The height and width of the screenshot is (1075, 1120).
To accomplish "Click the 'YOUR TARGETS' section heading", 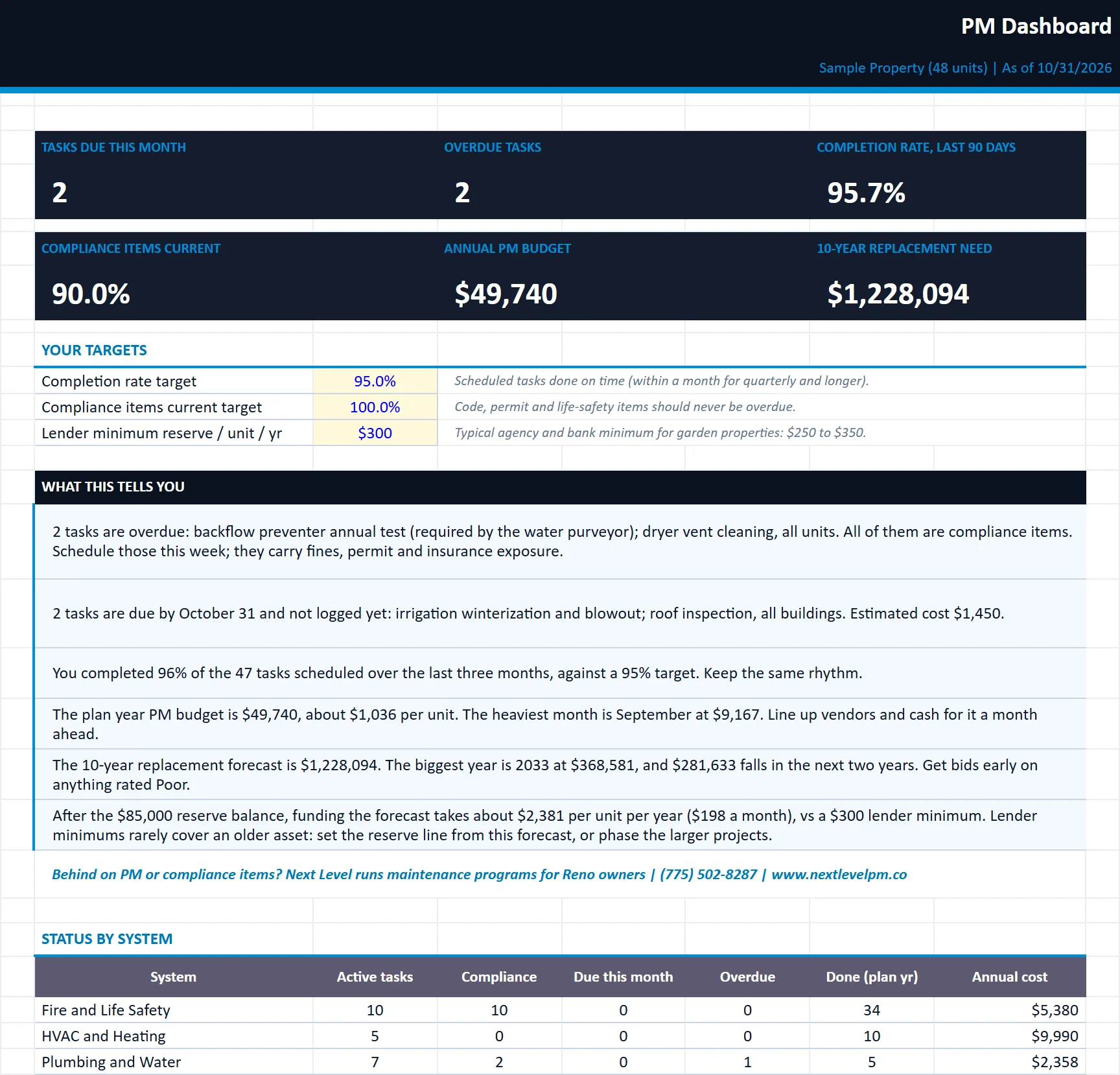I will click(x=94, y=350).
